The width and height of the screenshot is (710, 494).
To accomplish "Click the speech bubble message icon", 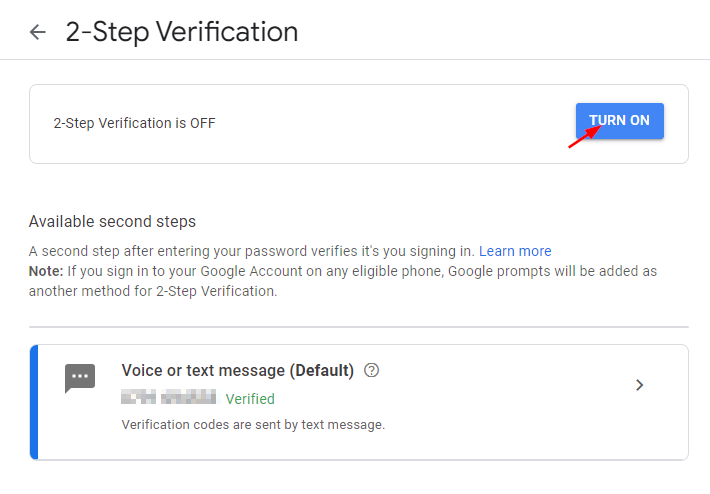I will 80,378.
